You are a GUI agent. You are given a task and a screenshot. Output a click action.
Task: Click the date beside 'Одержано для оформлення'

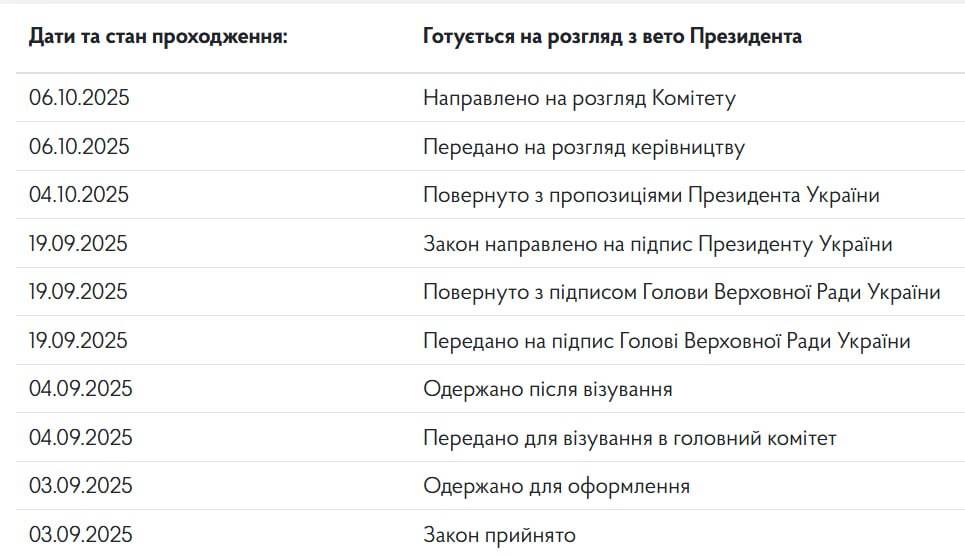coord(80,486)
